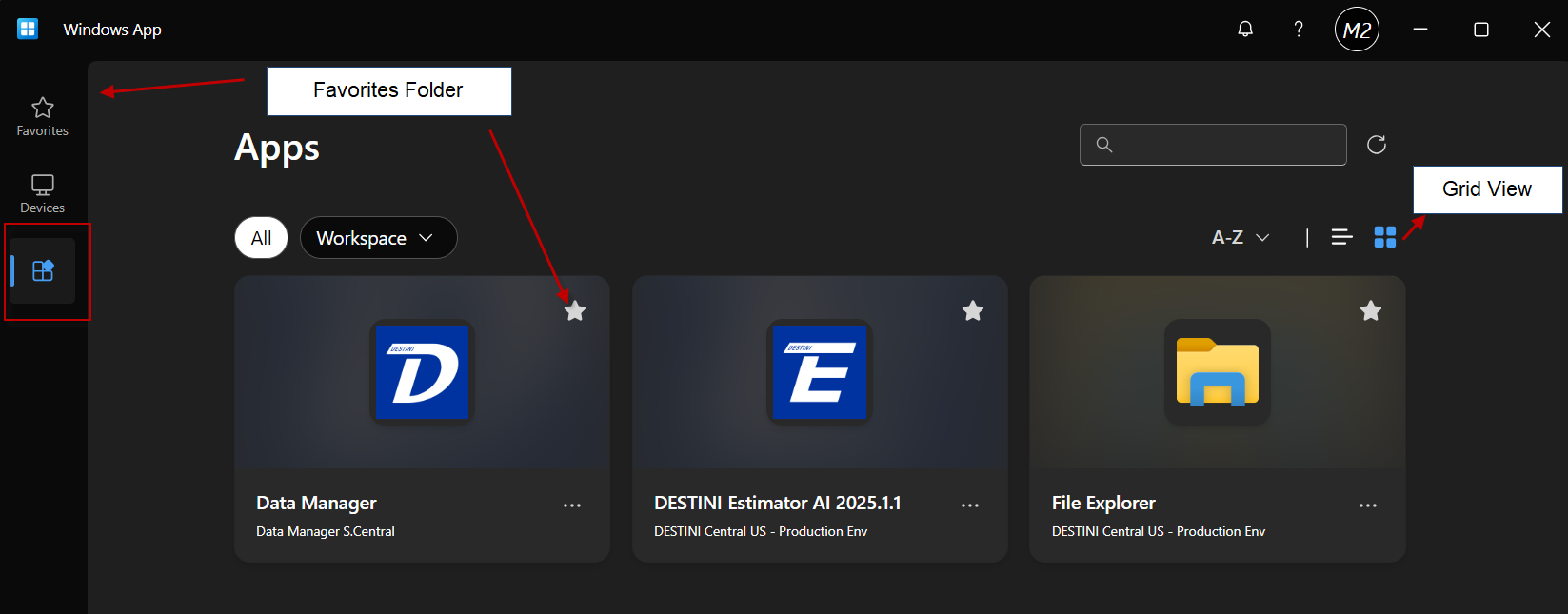This screenshot has width=1568, height=614.
Task: Open more options for DESTINI Estimator AI
Action: (970, 505)
